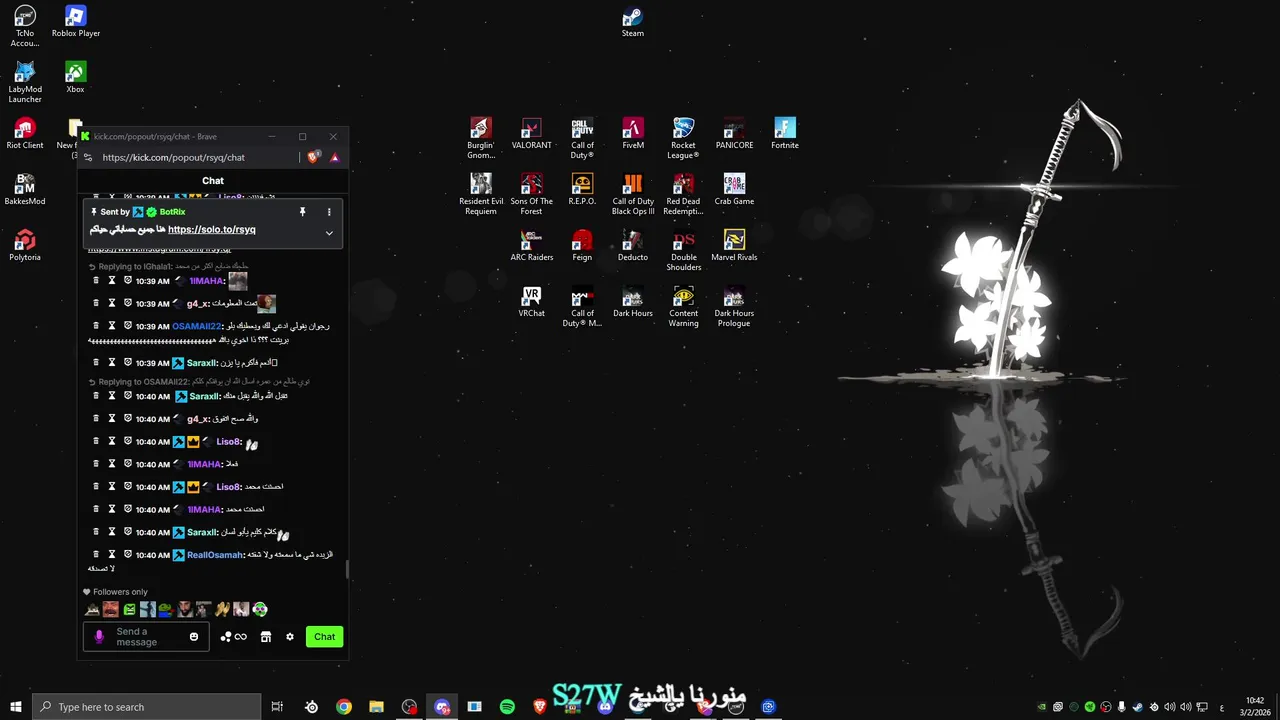Image resolution: width=1280 pixels, height=720 pixels.
Task: Pick the praying hands emote in the emote row
Action: (x=222, y=609)
